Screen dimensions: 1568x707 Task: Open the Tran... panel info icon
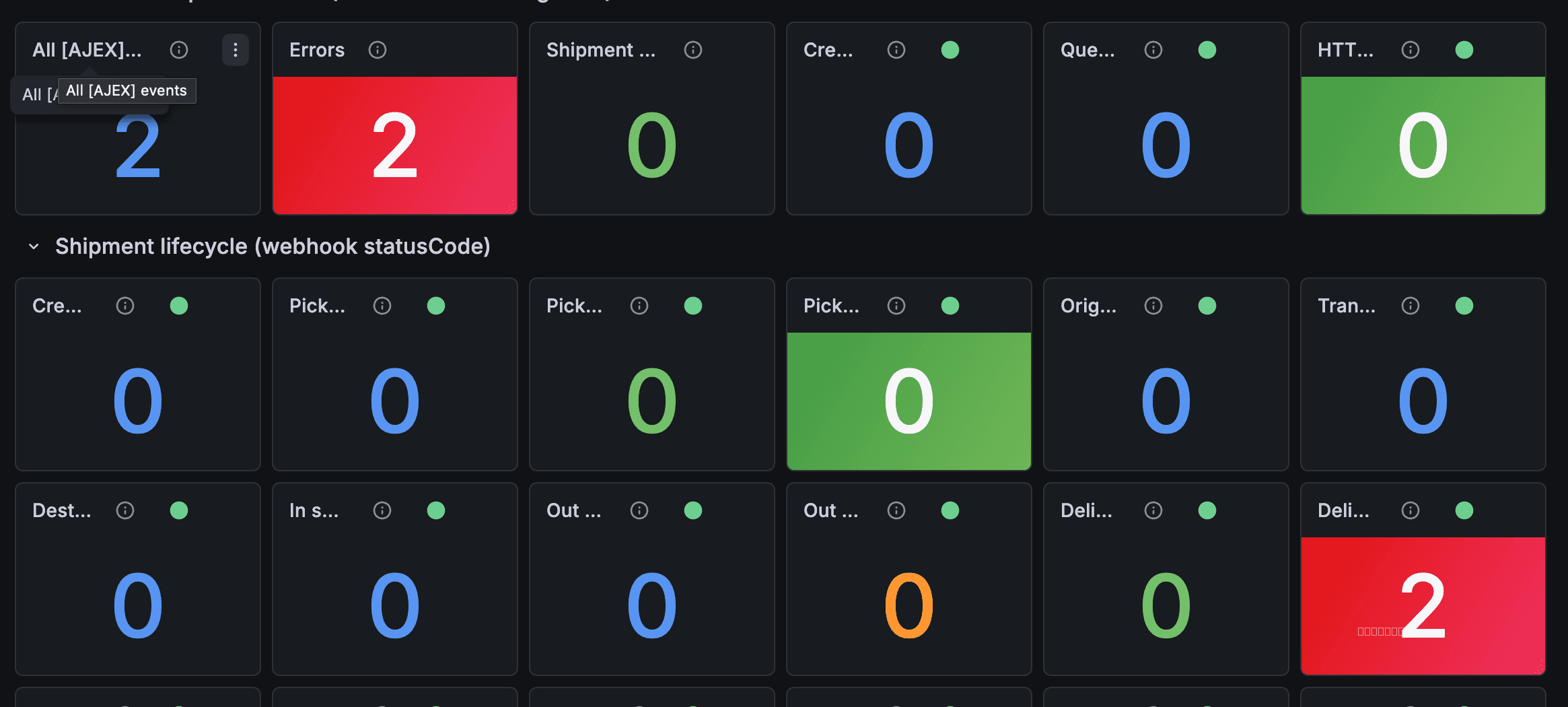click(1411, 306)
